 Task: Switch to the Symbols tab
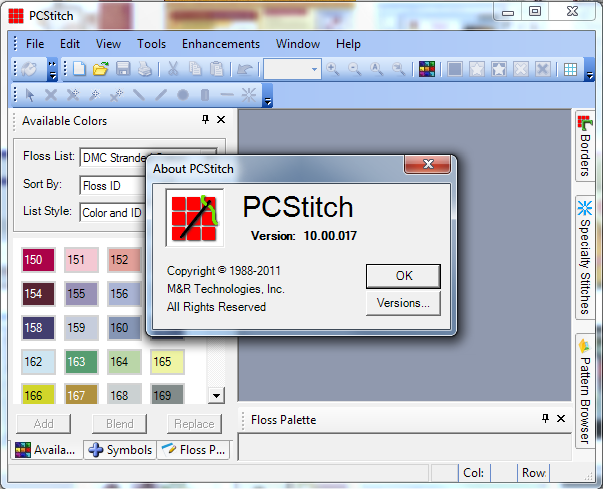pos(120,450)
